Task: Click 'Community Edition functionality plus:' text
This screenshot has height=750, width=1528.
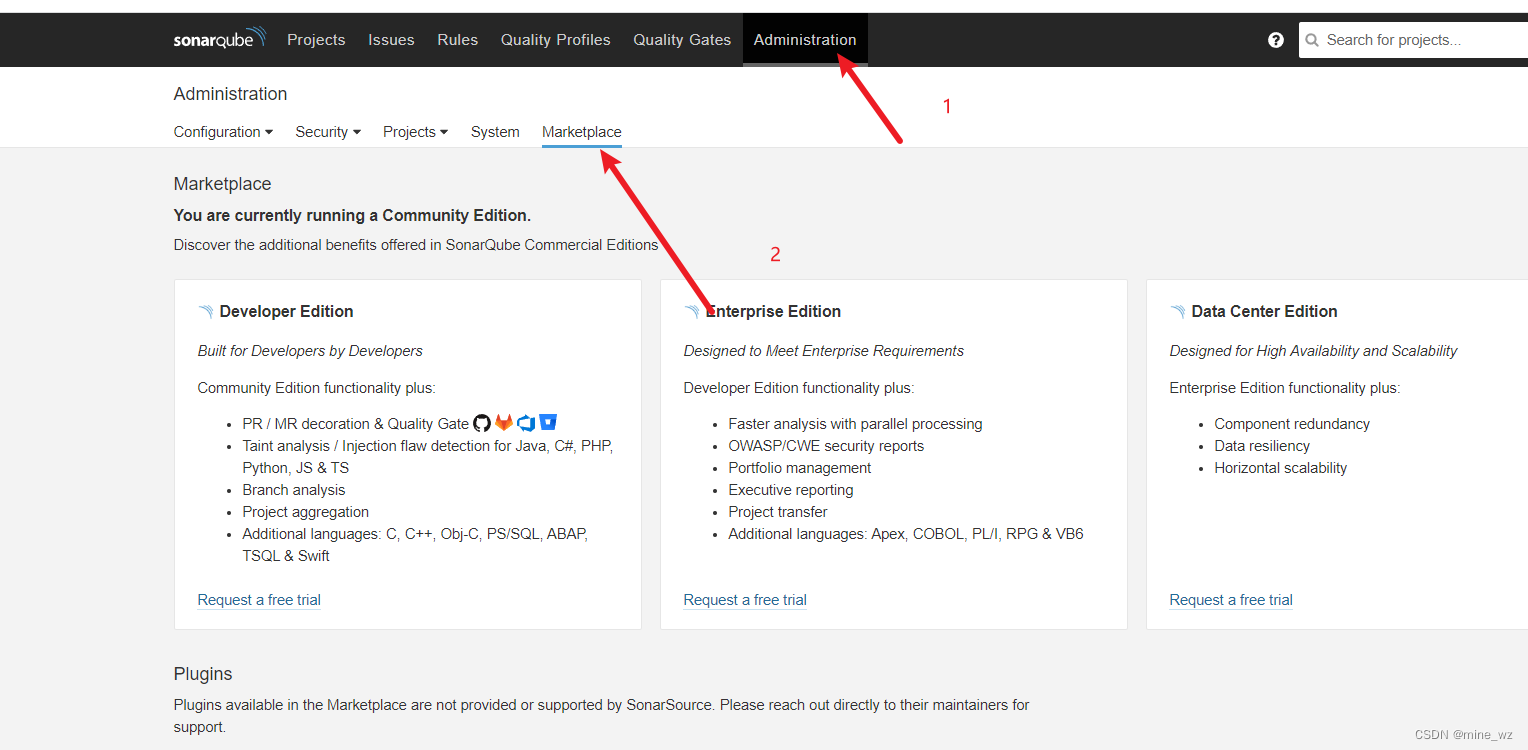Action: point(317,388)
